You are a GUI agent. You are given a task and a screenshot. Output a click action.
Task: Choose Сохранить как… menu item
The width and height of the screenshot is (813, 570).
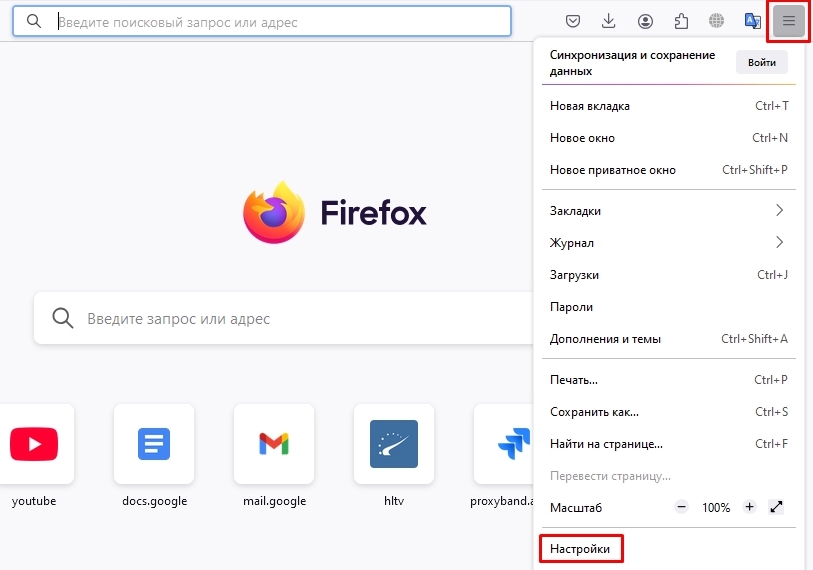(669, 412)
